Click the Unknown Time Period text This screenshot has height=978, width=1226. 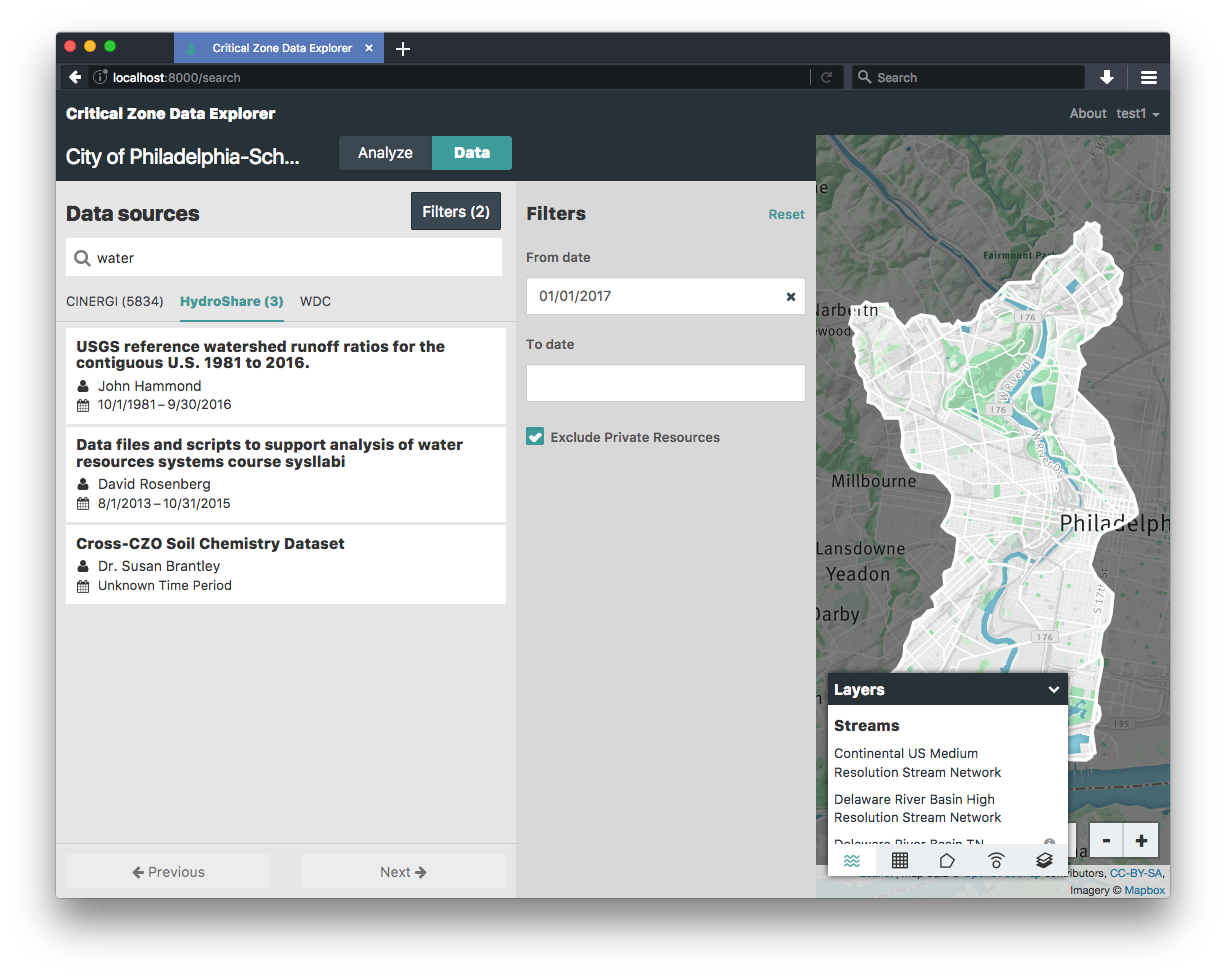pos(165,585)
